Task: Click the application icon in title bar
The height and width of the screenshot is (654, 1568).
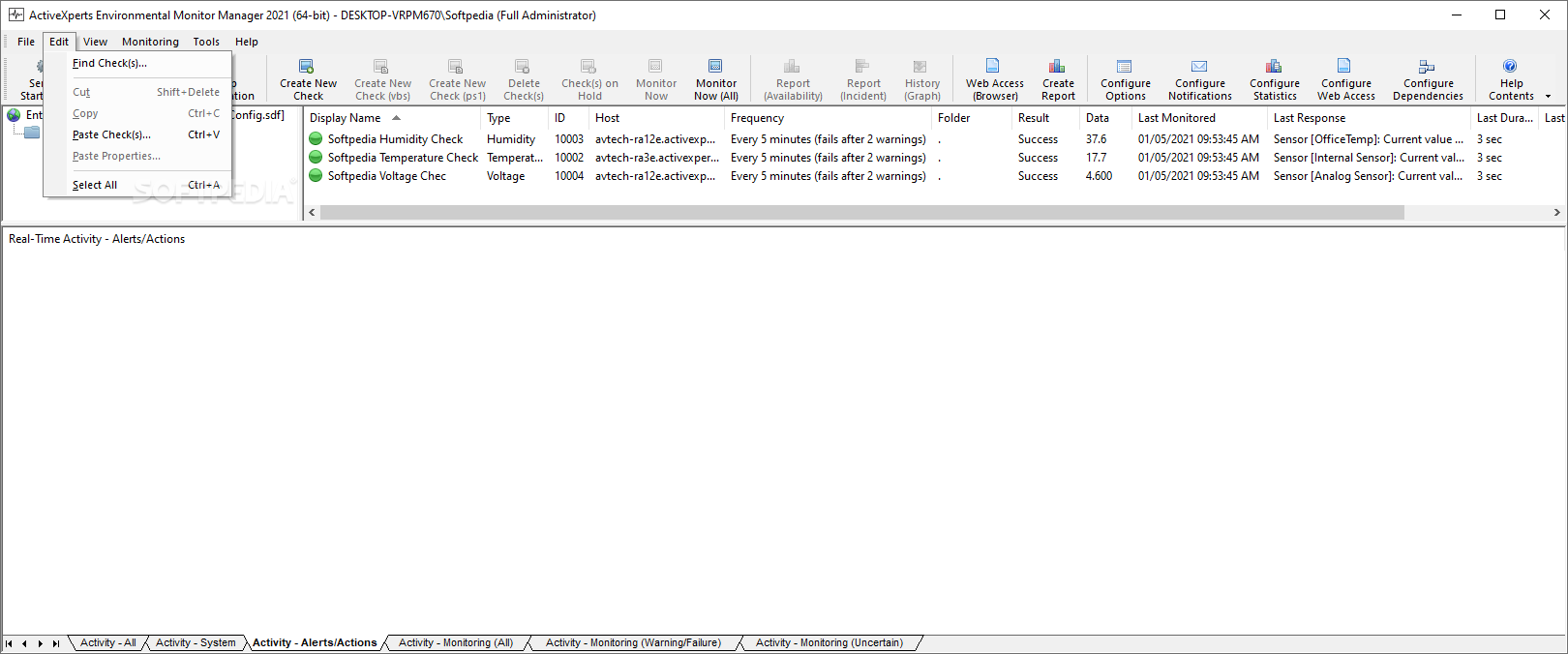Action: pyautogui.click(x=15, y=15)
